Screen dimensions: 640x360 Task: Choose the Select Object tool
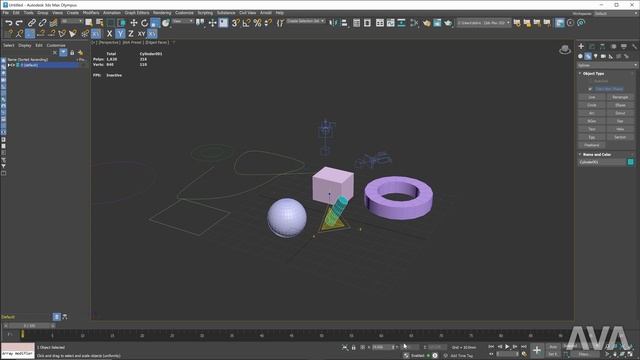(x=89, y=23)
